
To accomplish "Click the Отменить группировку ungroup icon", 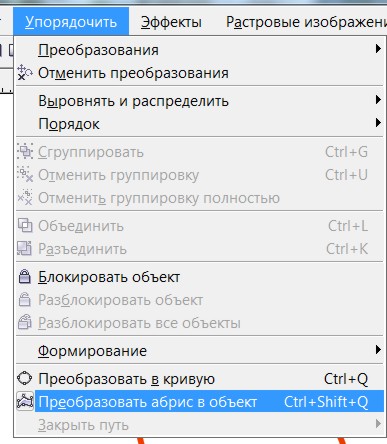I will [x=25, y=175].
